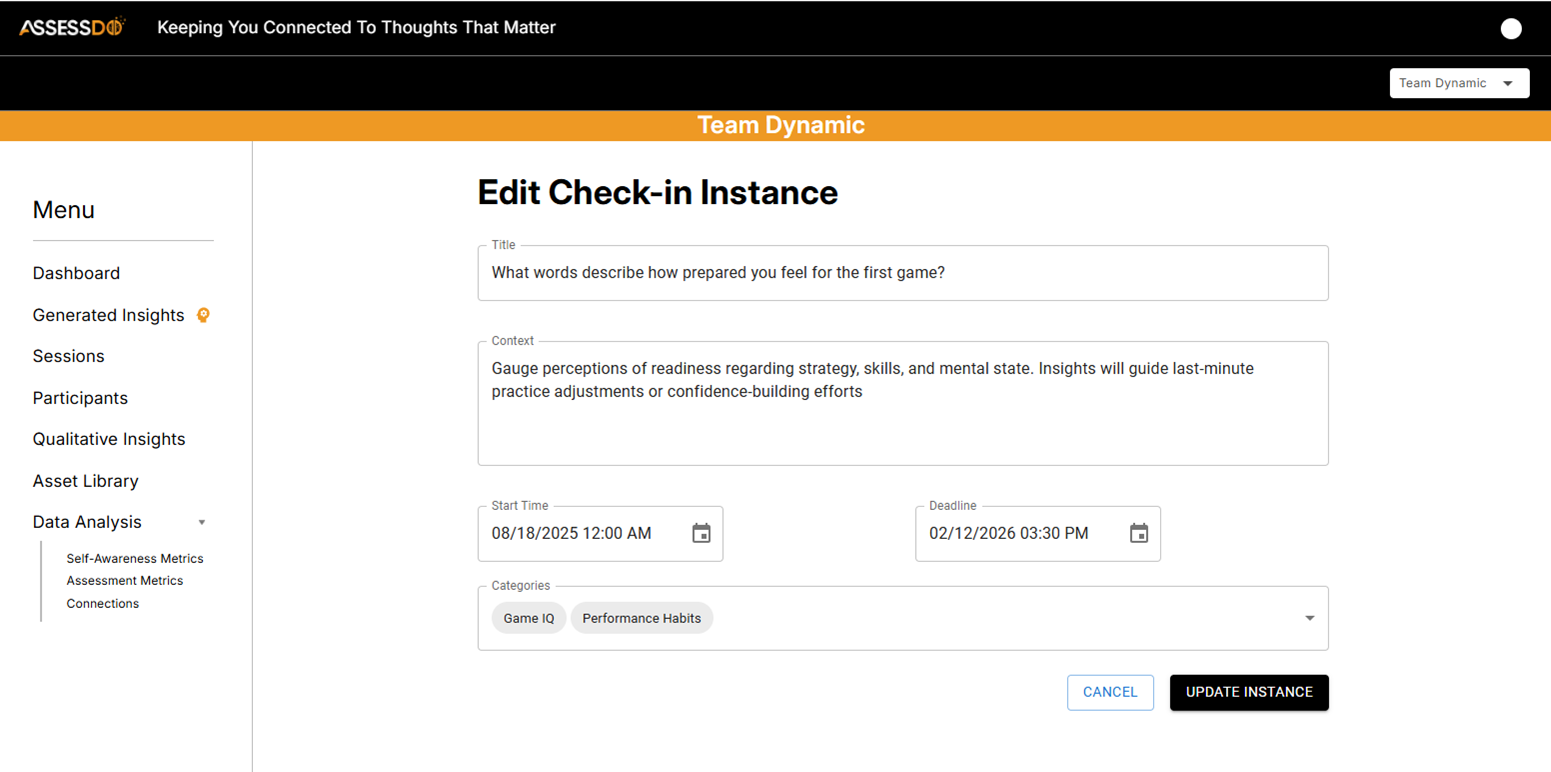Click the Menu heading in sidebar

[64, 210]
